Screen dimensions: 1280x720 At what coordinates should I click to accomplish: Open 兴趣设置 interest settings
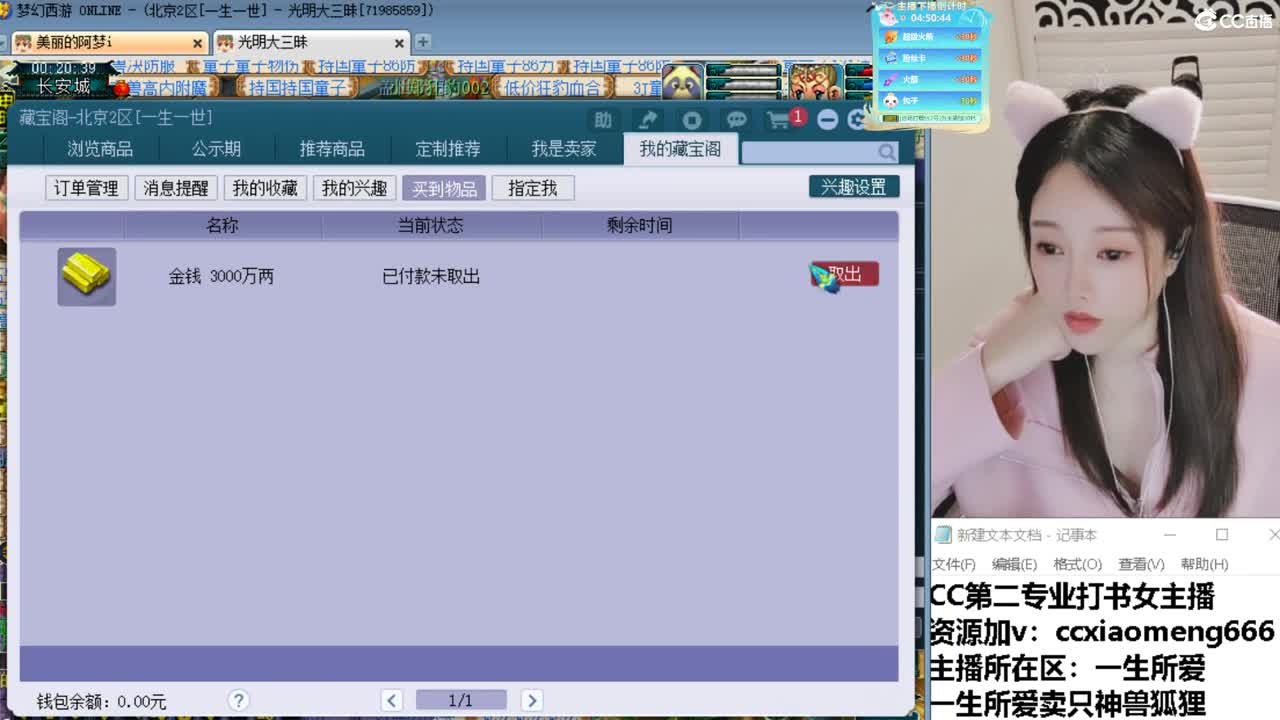point(853,186)
